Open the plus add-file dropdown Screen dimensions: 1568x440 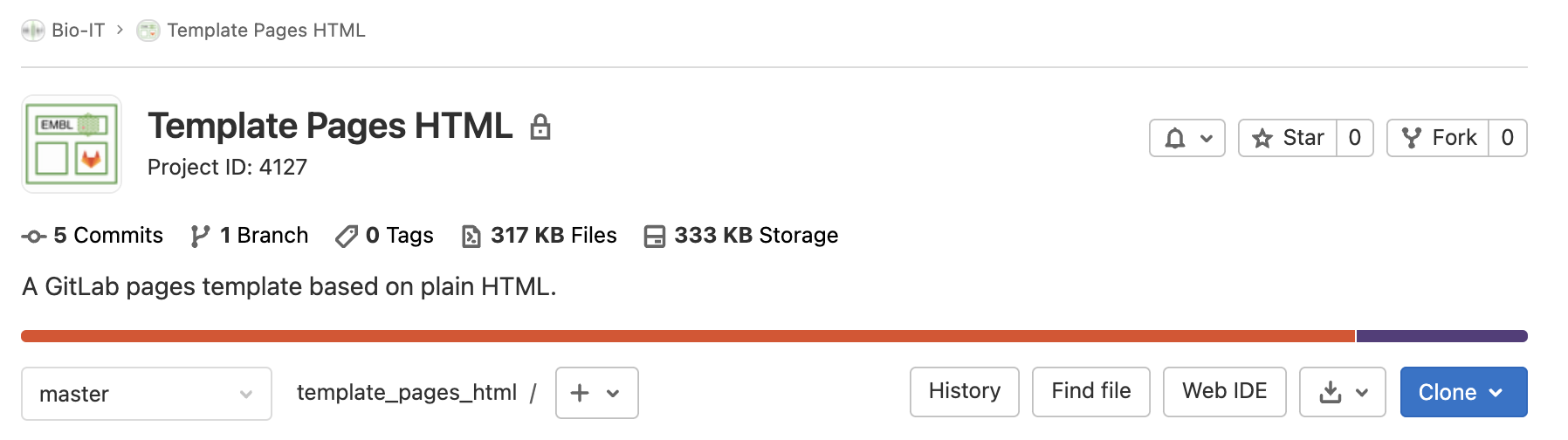597,393
